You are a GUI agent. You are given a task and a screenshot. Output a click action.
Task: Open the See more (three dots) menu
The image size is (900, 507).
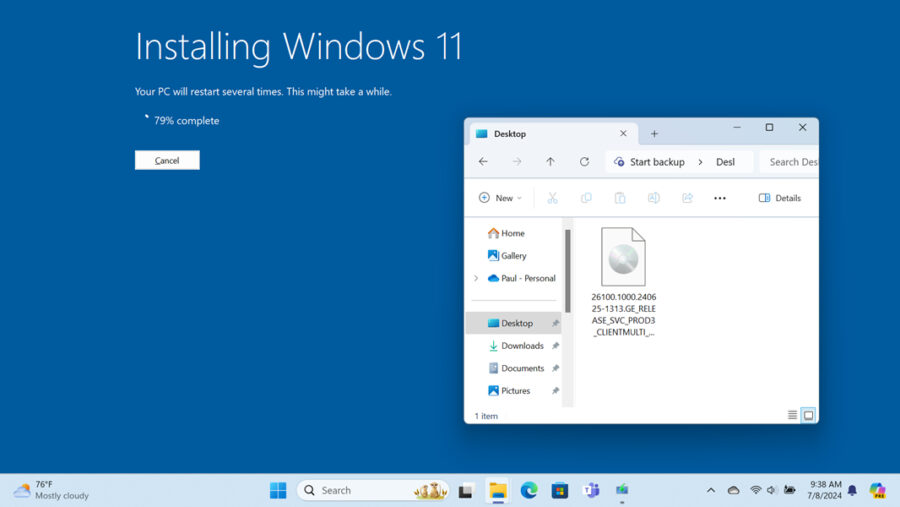[x=720, y=198]
